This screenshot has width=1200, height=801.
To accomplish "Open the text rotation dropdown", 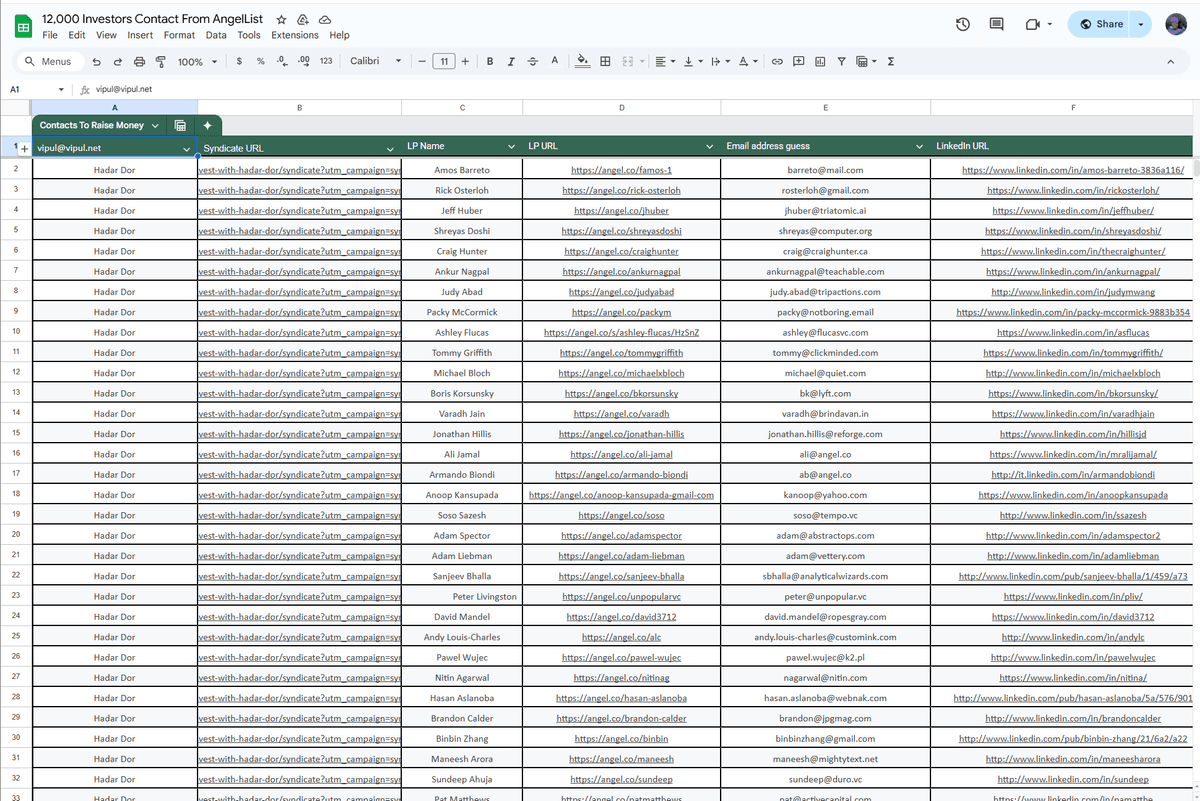I will pos(748,61).
